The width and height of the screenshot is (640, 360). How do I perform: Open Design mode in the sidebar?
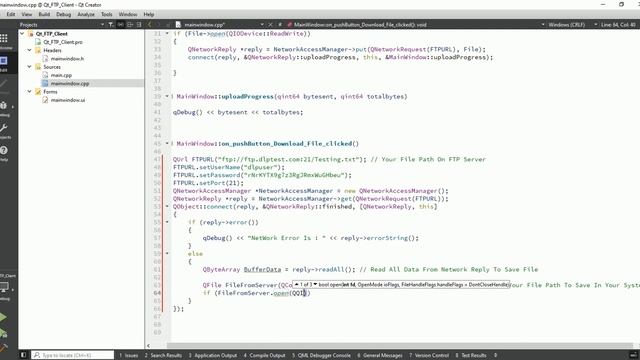pos(4,84)
